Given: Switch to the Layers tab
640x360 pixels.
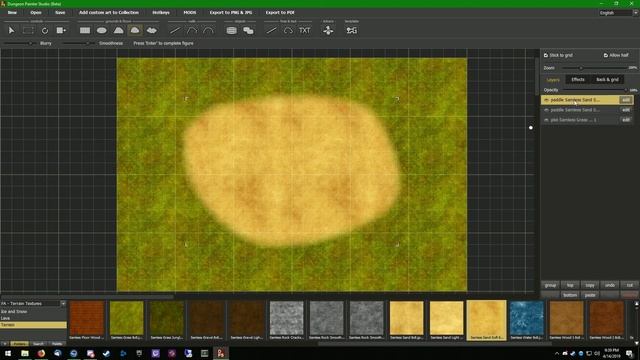Looking at the screenshot, I should click(x=553, y=80).
